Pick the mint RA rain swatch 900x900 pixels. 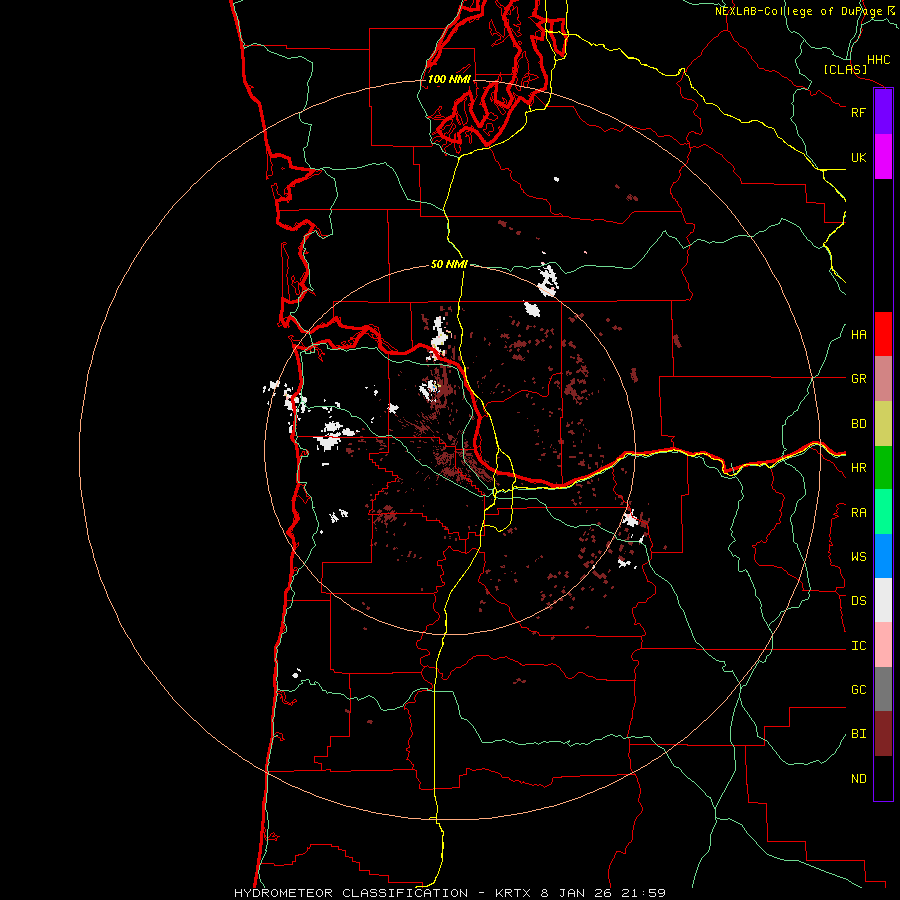(883, 512)
